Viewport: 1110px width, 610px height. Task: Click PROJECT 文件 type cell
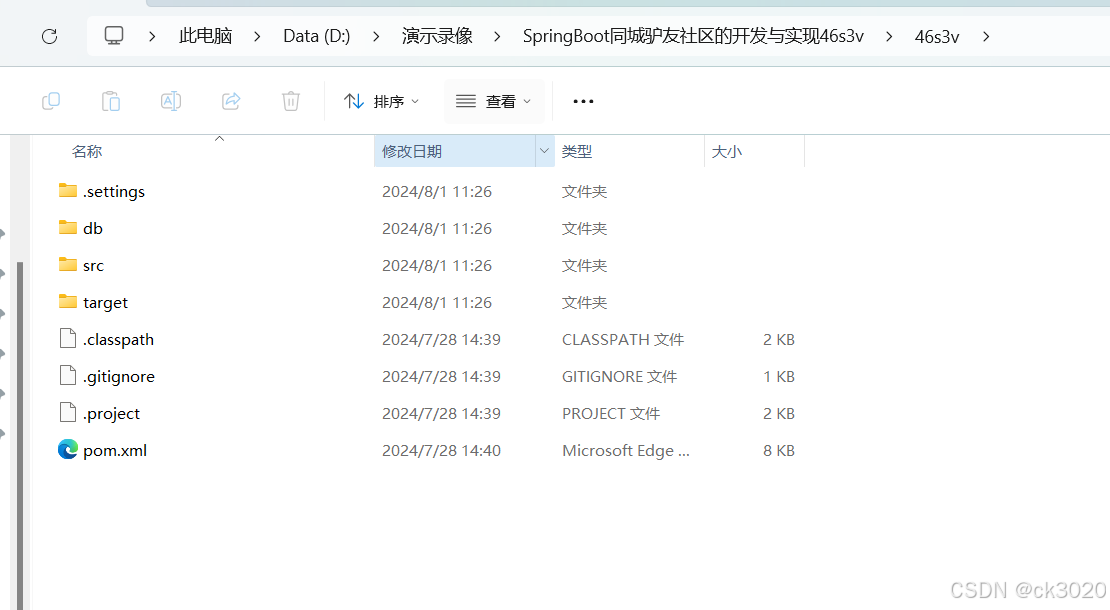coord(611,414)
